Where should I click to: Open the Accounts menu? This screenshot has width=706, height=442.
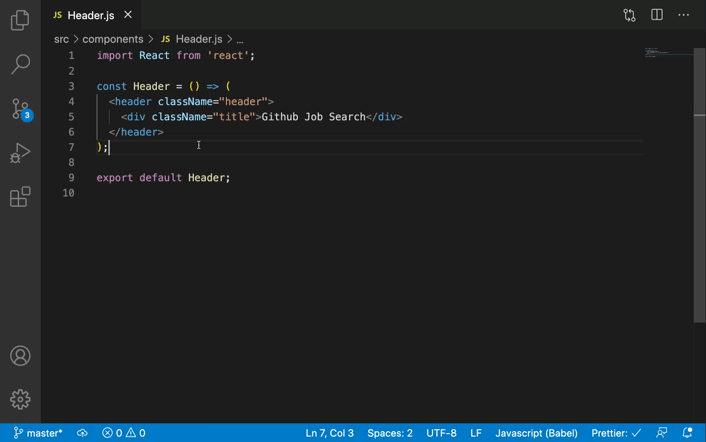[20, 356]
